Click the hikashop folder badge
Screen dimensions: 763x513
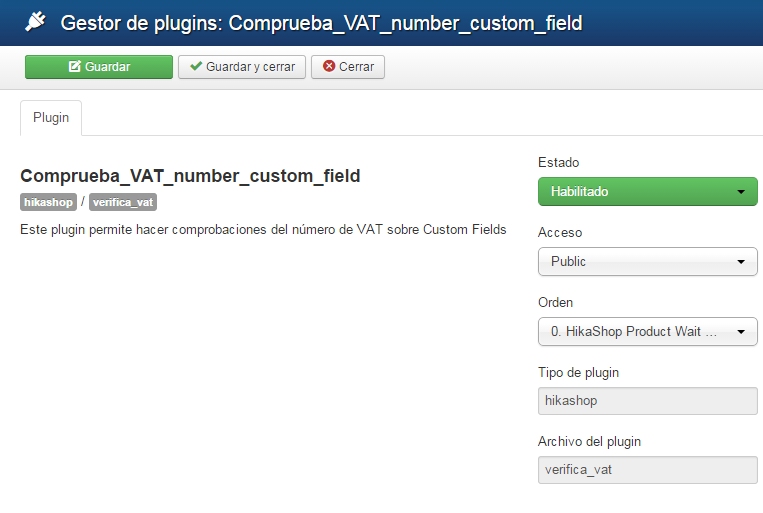tap(48, 202)
